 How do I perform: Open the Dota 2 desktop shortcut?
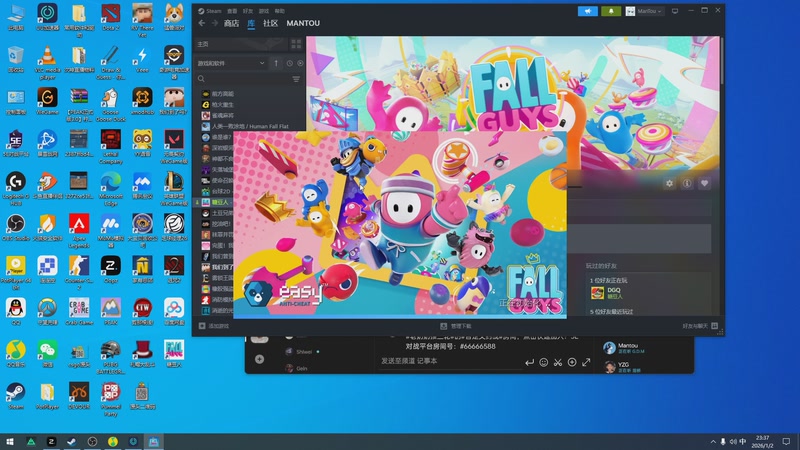click(x=111, y=17)
